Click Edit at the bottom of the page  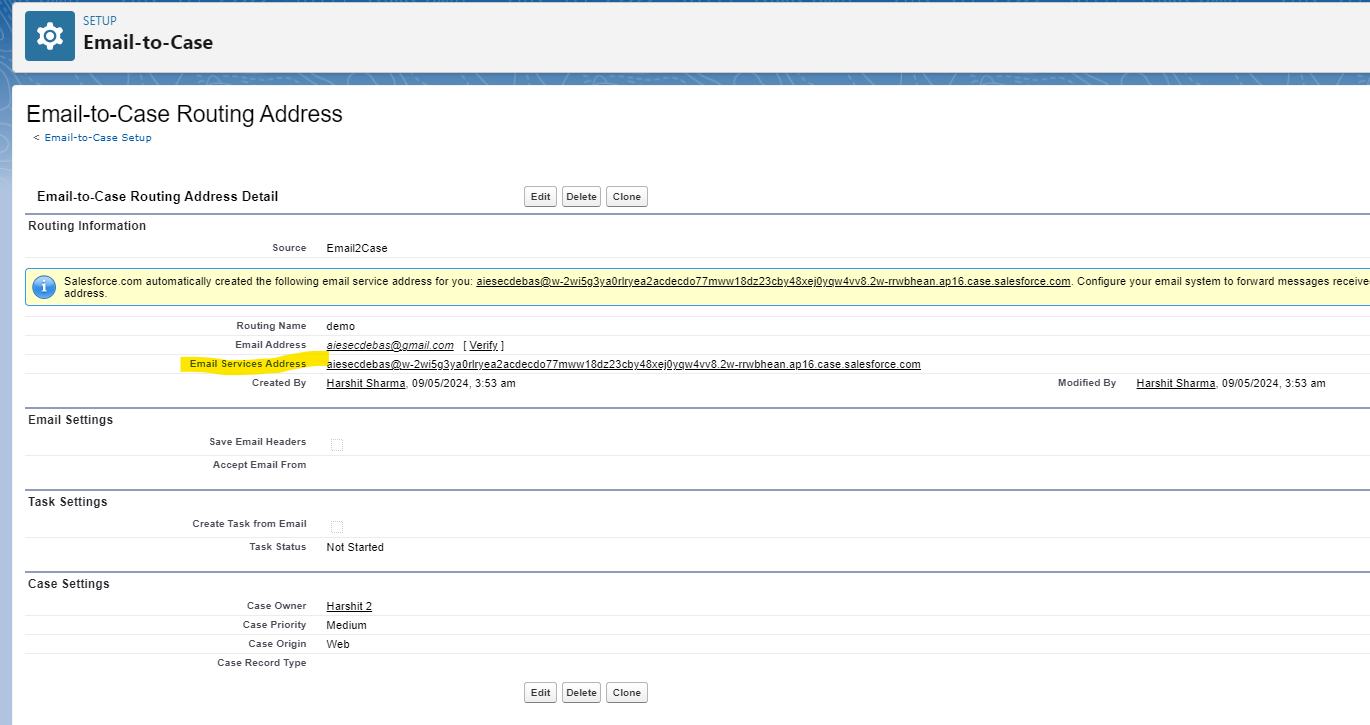pyautogui.click(x=540, y=692)
